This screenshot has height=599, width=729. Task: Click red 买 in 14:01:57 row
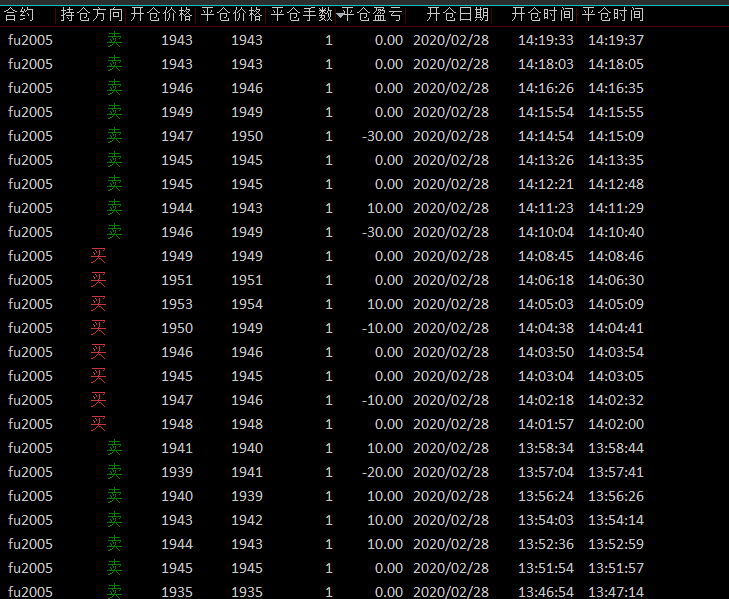[99, 424]
